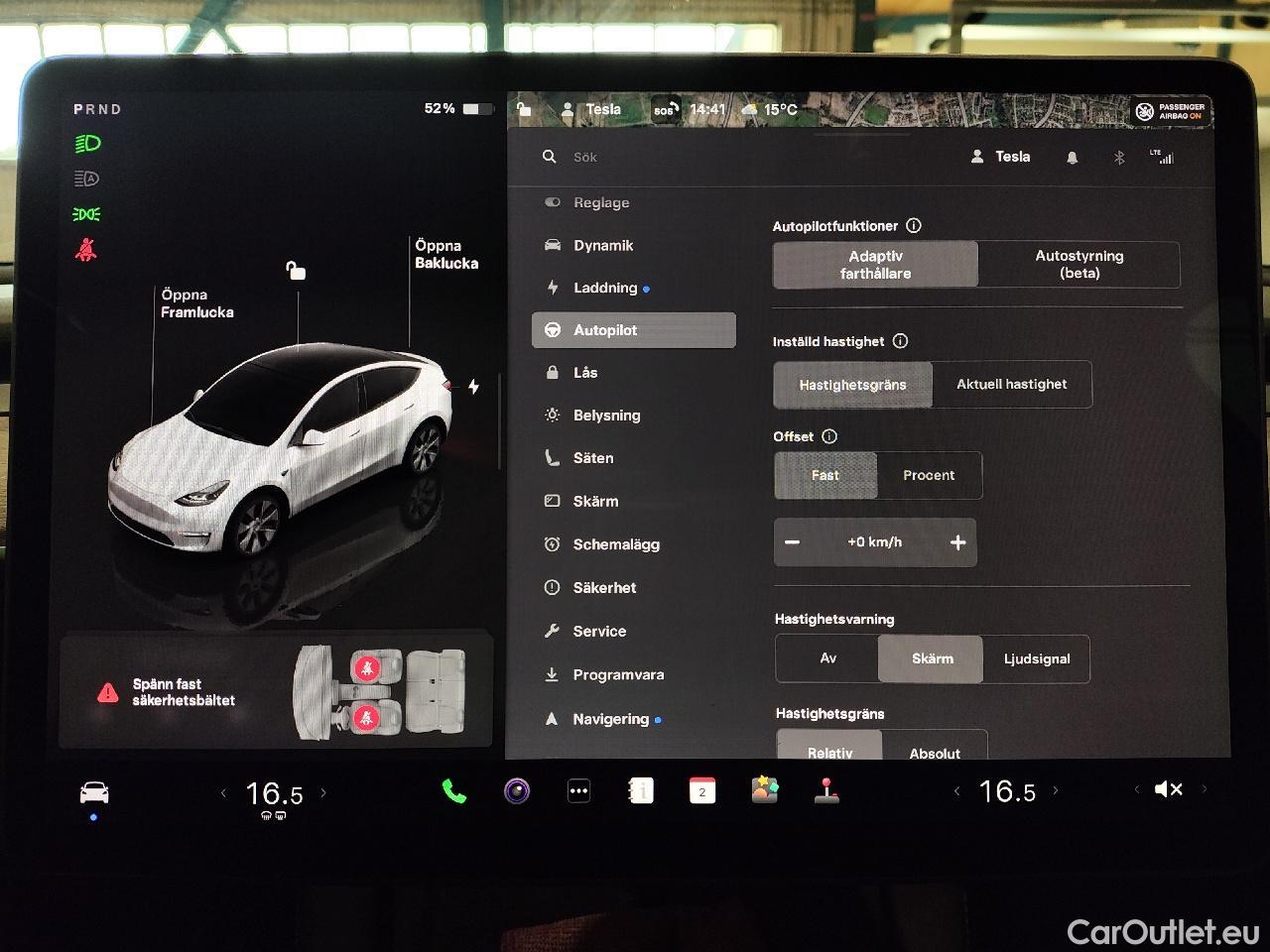The width and height of the screenshot is (1270, 952).
Task: Tap the charging bolt beside car
Action: (x=473, y=387)
